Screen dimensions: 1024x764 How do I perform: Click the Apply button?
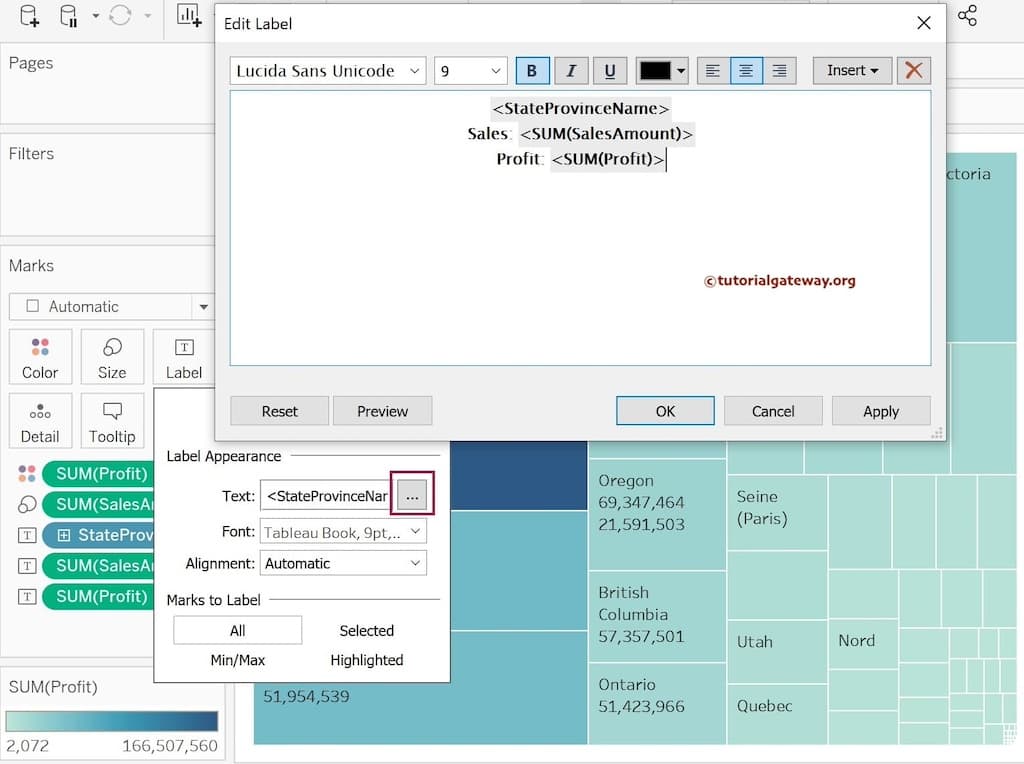(x=881, y=411)
